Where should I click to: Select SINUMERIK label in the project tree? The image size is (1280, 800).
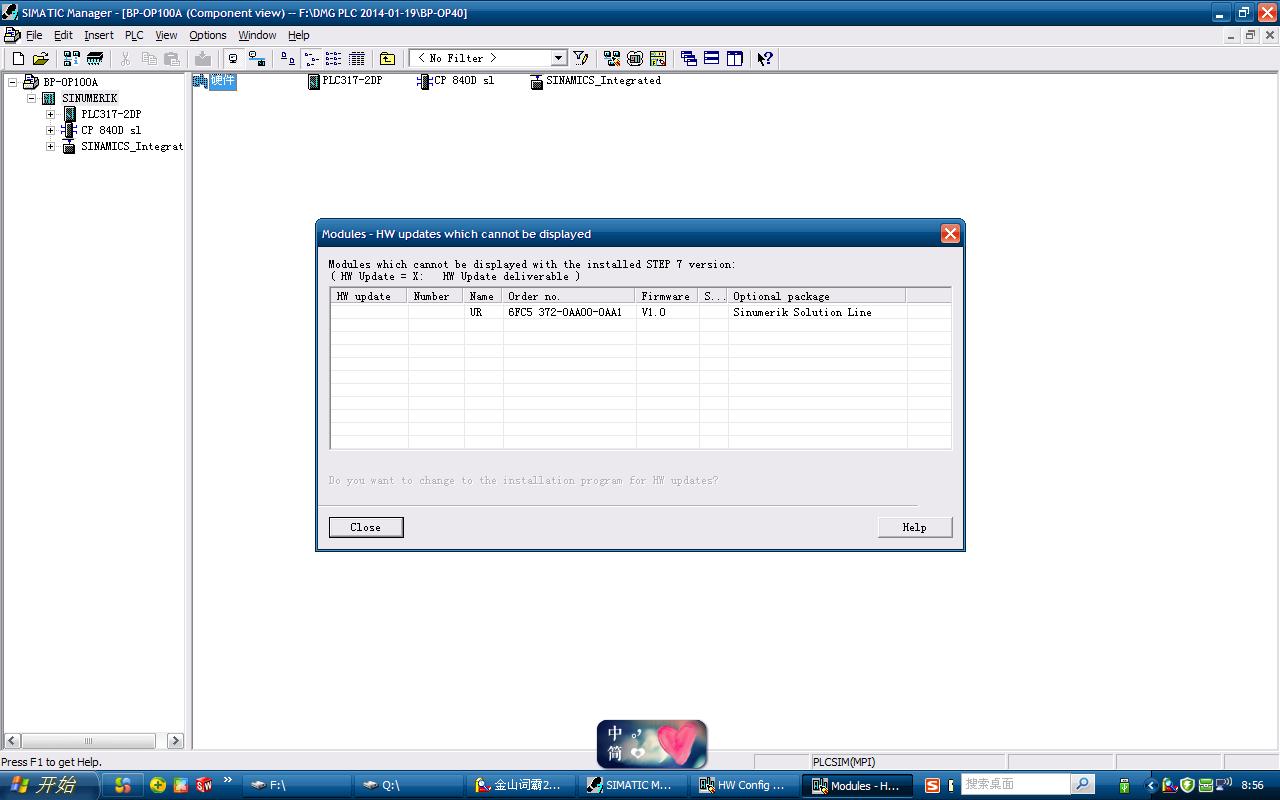pos(89,98)
